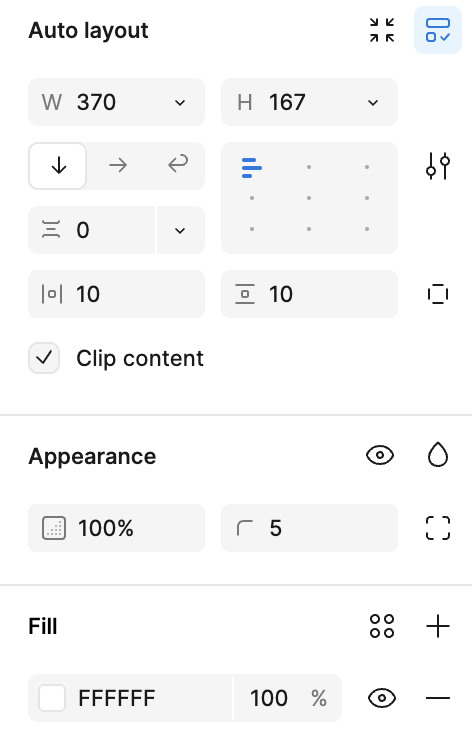Click individual corners icon next to radius
The height and width of the screenshot is (742, 472).
(x=438, y=528)
